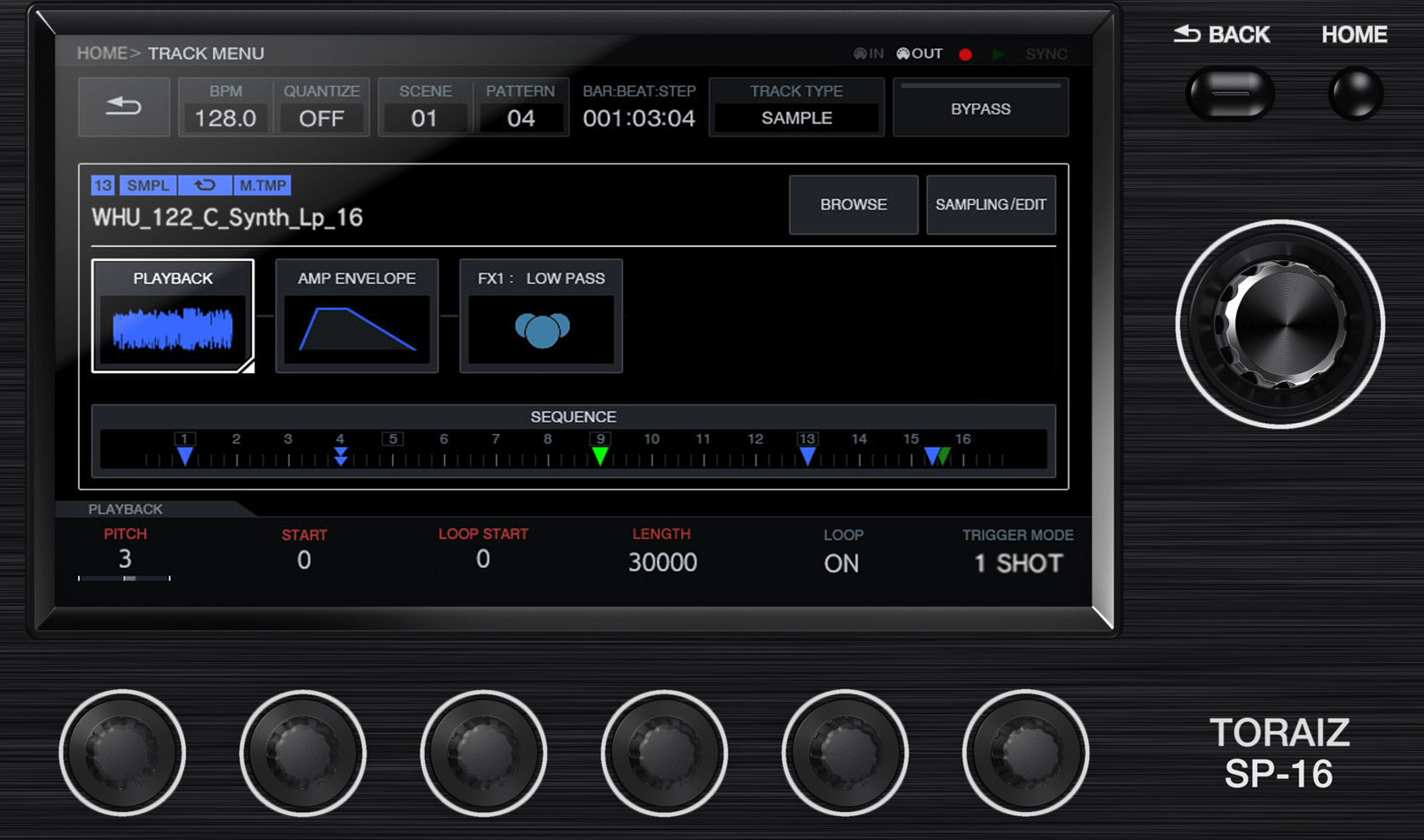The image size is (1424, 840).
Task: Turn off LOOP setting
Action: 842,562
